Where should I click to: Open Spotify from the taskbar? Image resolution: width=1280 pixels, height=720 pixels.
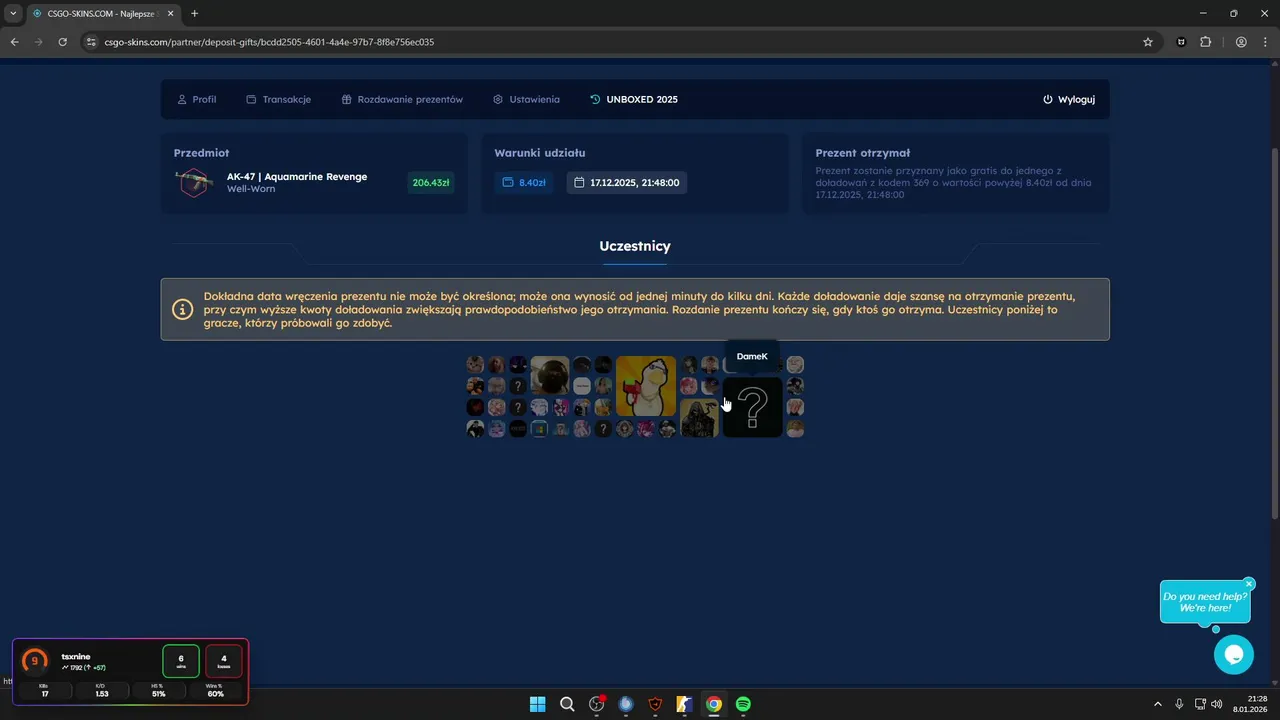tap(743, 704)
